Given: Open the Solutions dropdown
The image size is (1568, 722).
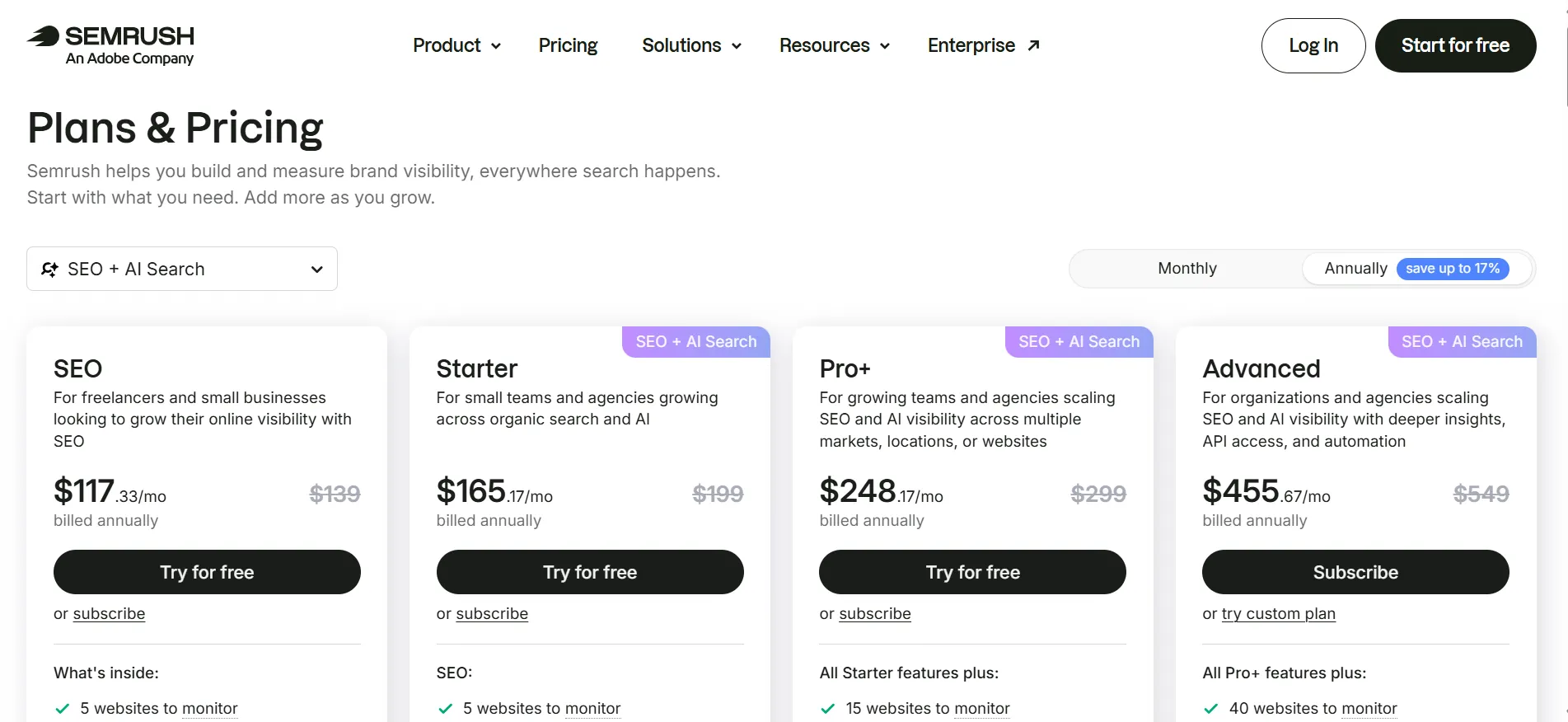Looking at the screenshot, I should (691, 45).
